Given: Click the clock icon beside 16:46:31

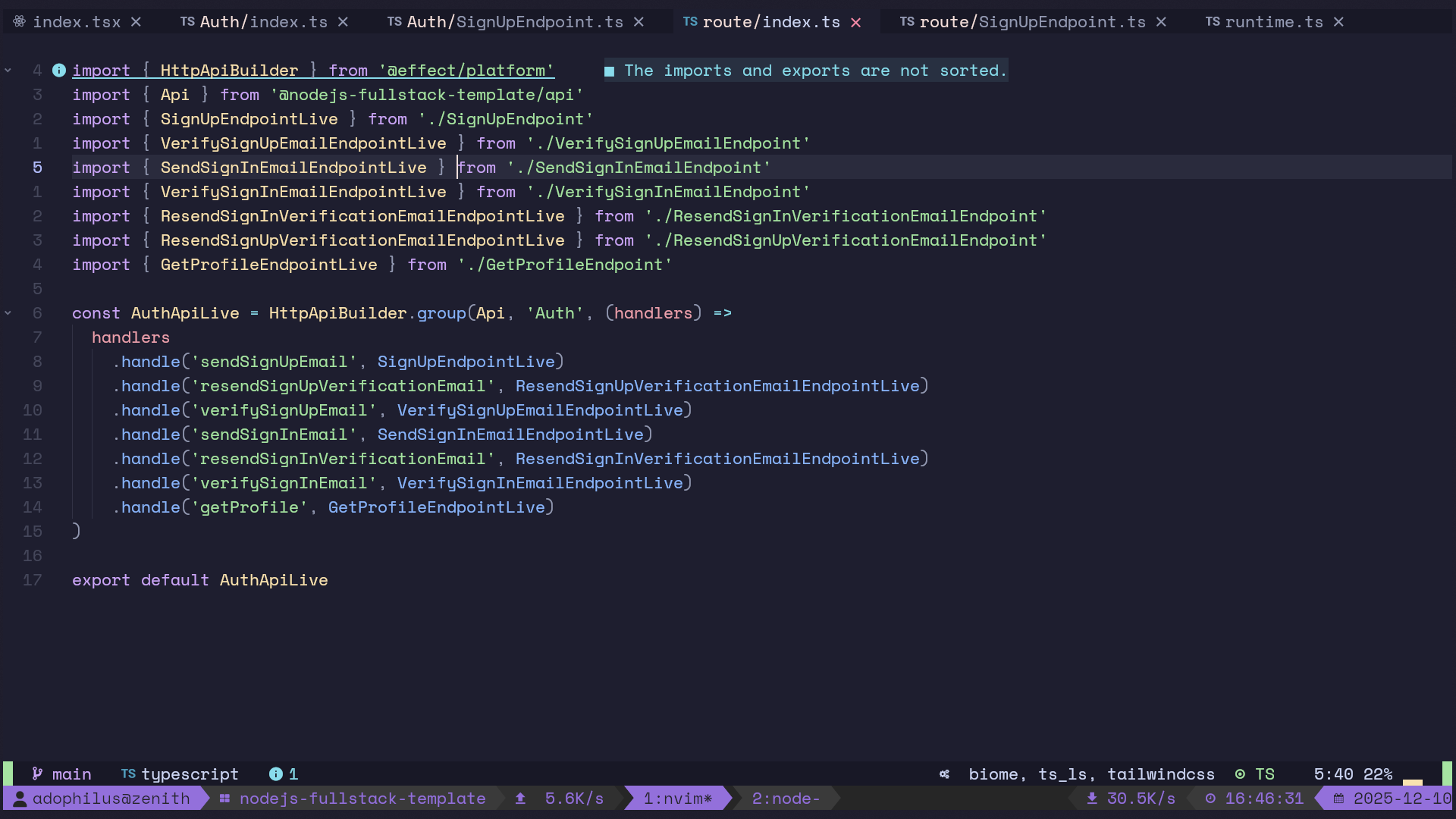Looking at the screenshot, I should click(x=1210, y=799).
